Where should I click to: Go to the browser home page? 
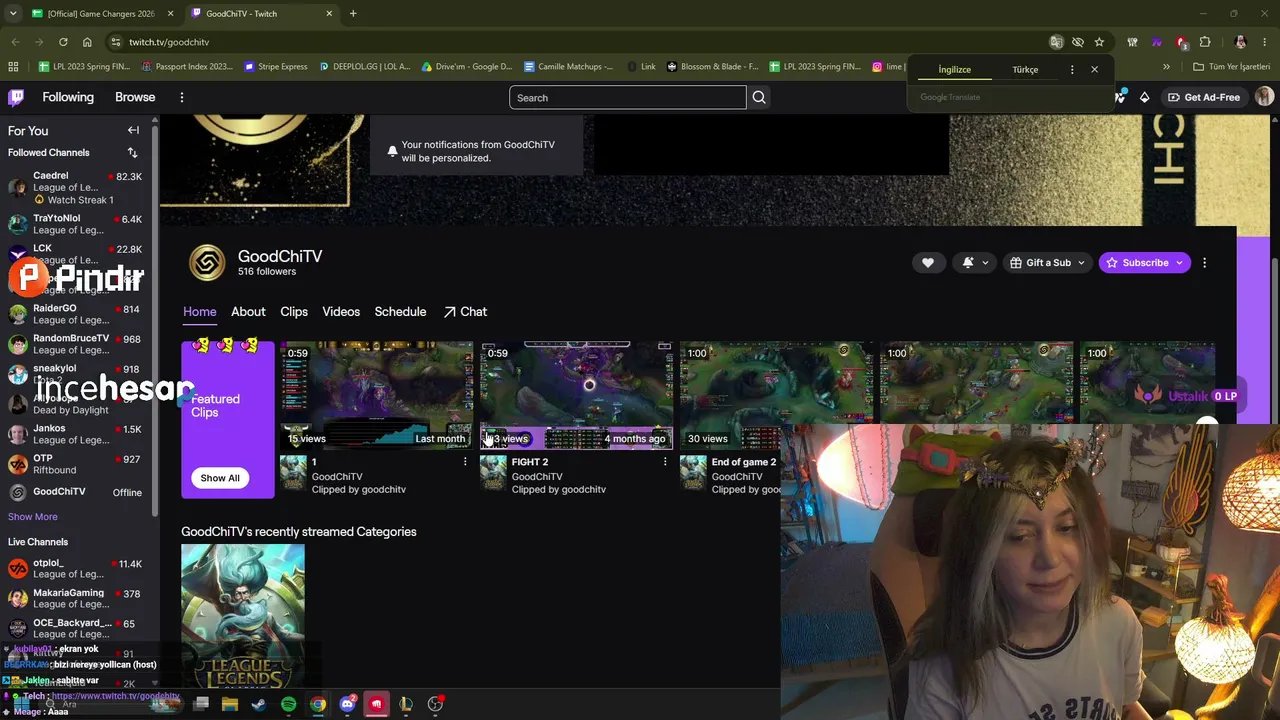coord(87,42)
